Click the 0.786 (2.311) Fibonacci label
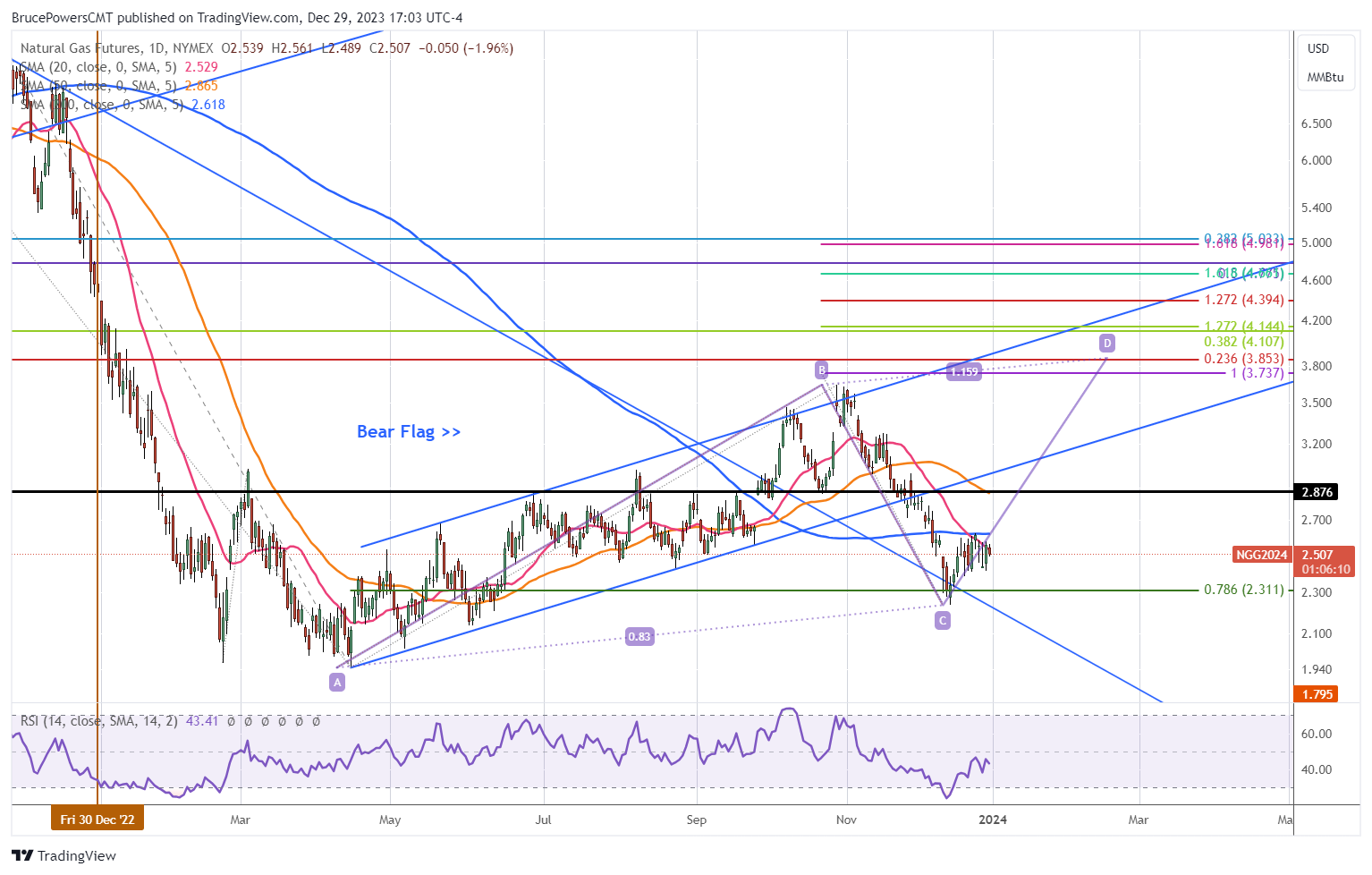Viewport: 1372px width, 875px height. [x=1244, y=590]
